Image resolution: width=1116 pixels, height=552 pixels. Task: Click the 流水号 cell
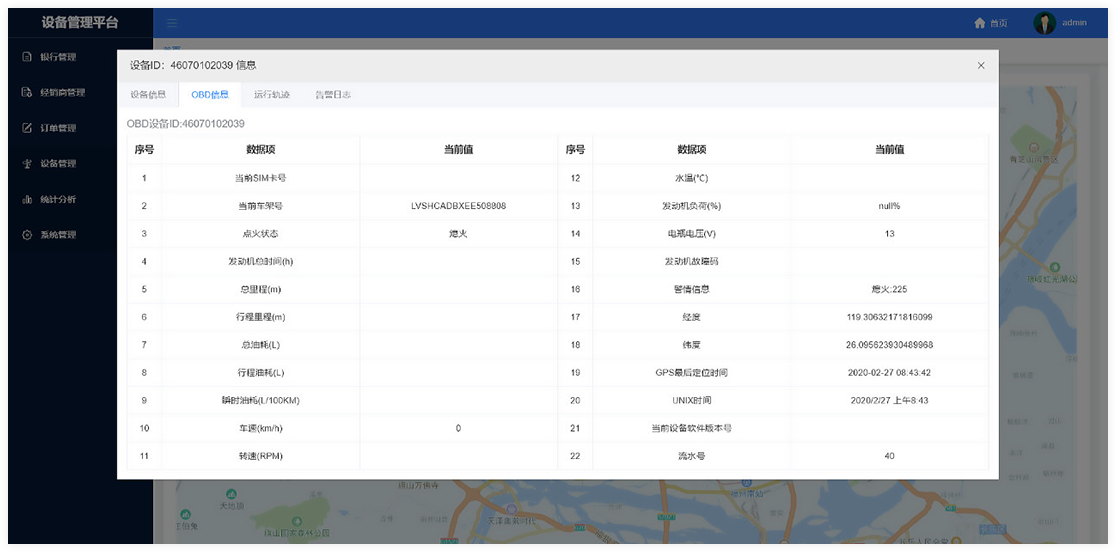pos(691,456)
